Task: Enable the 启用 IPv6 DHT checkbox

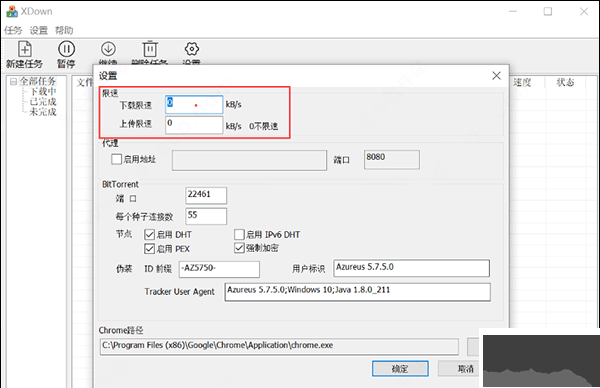Action: click(x=239, y=234)
